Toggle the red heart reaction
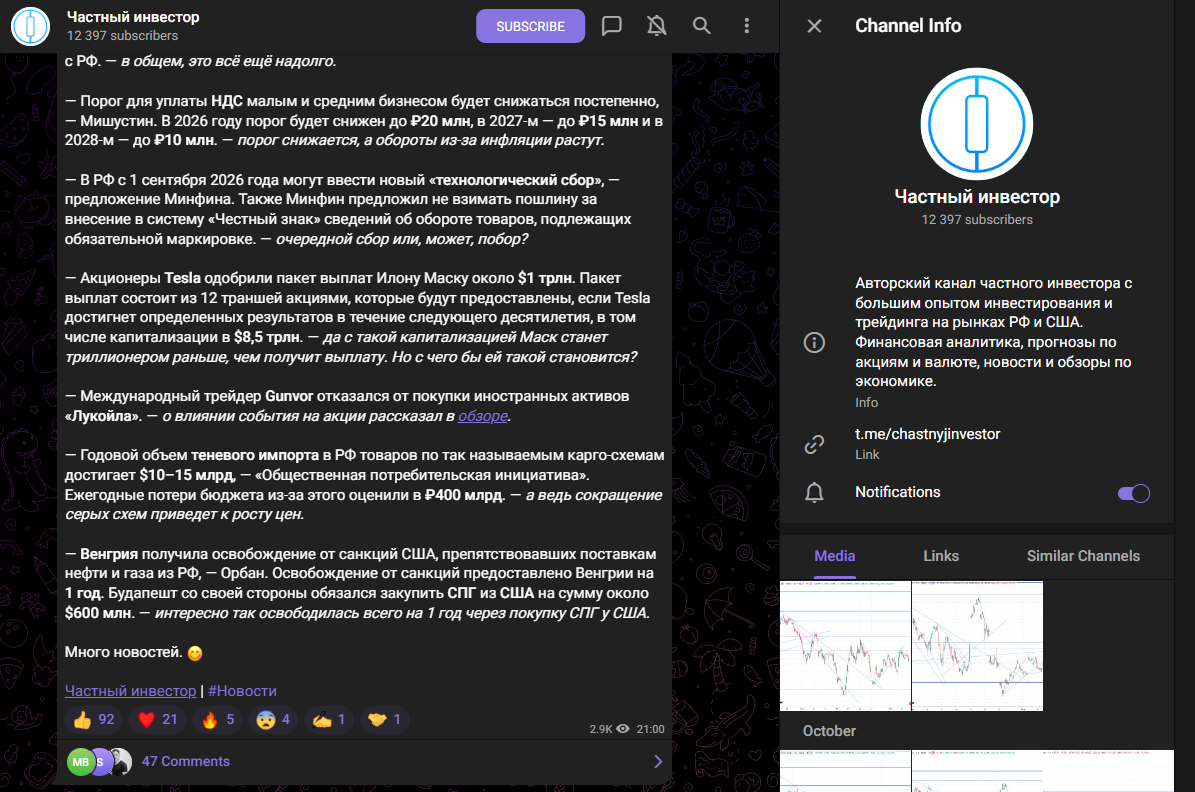The image size is (1195, 792). tap(157, 719)
